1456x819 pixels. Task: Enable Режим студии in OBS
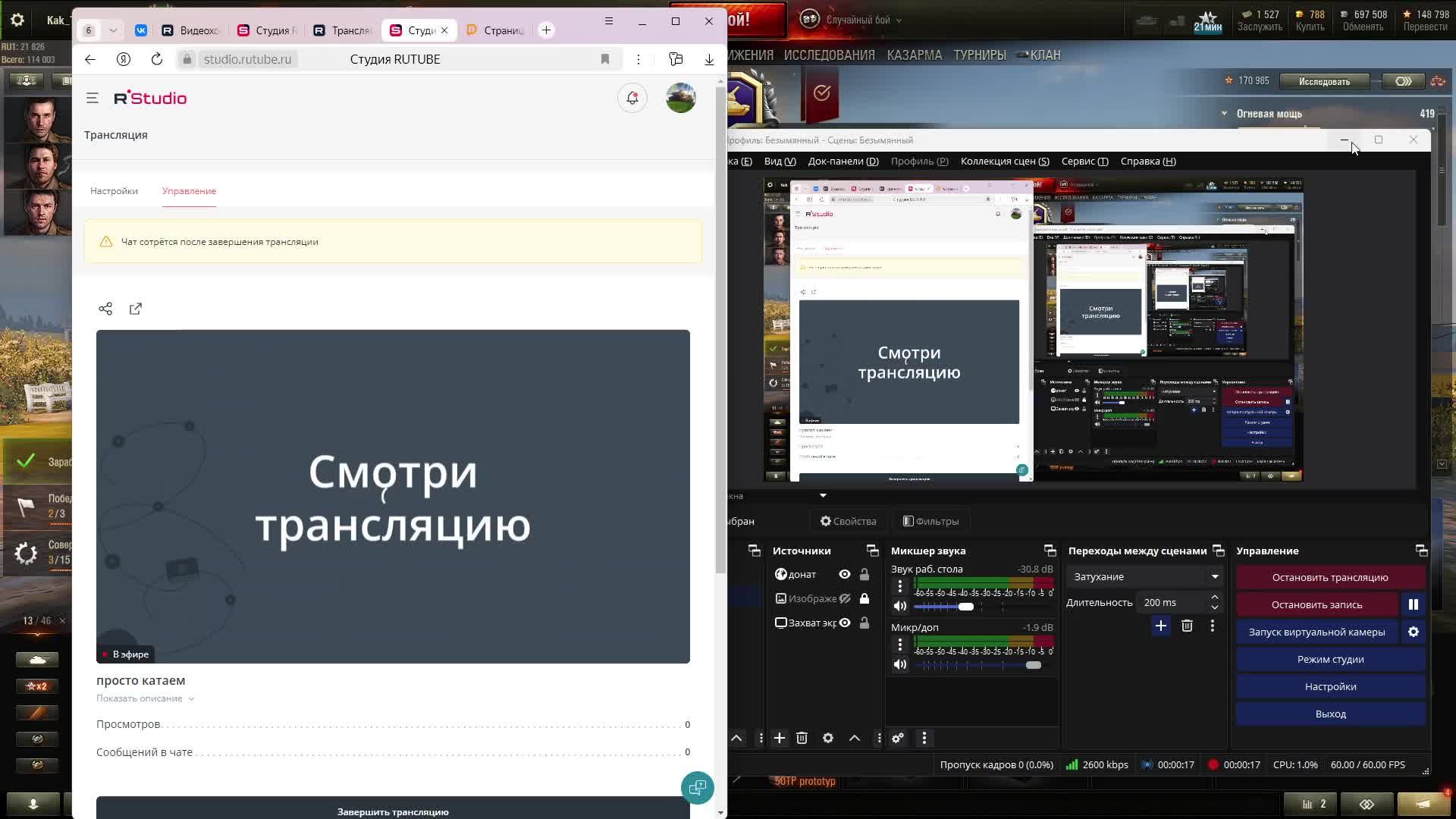tap(1330, 659)
